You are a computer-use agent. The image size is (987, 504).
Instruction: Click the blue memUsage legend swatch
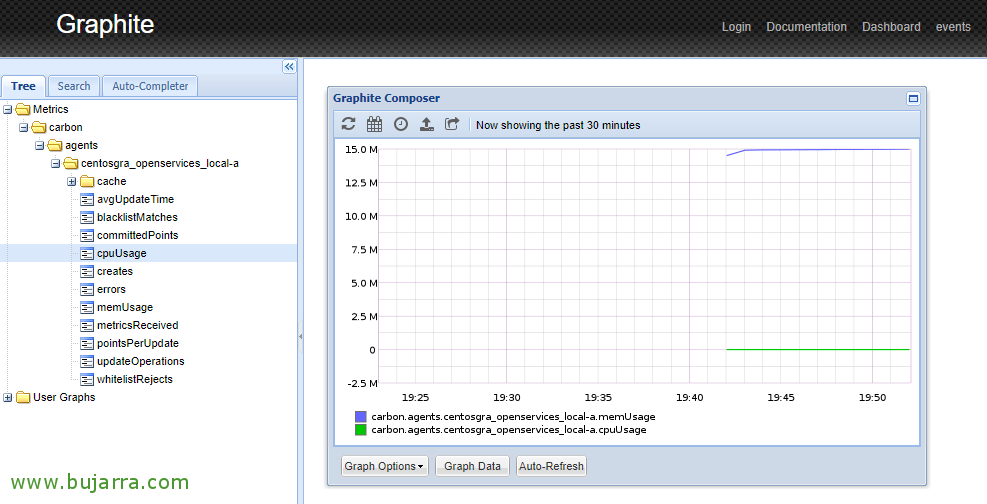pos(361,417)
